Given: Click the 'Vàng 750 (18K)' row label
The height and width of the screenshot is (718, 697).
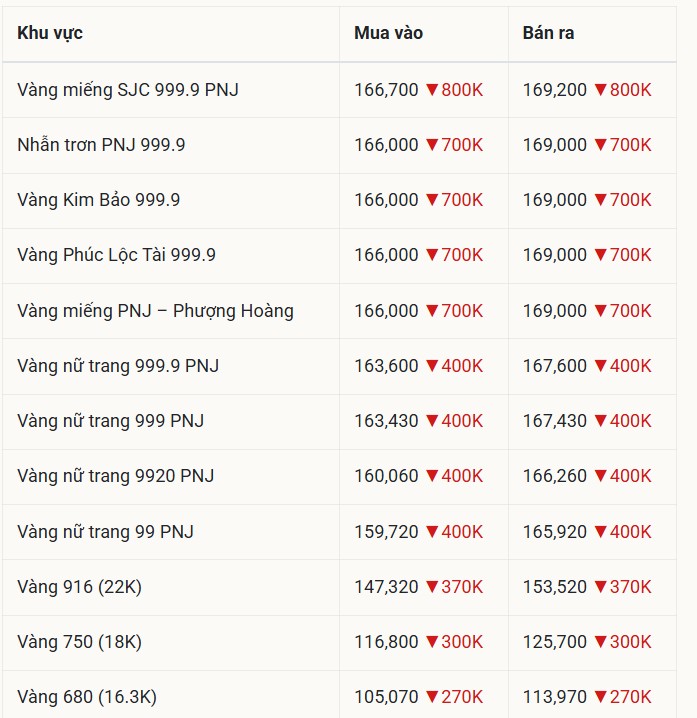Looking at the screenshot, I should [x=79, y=642].
